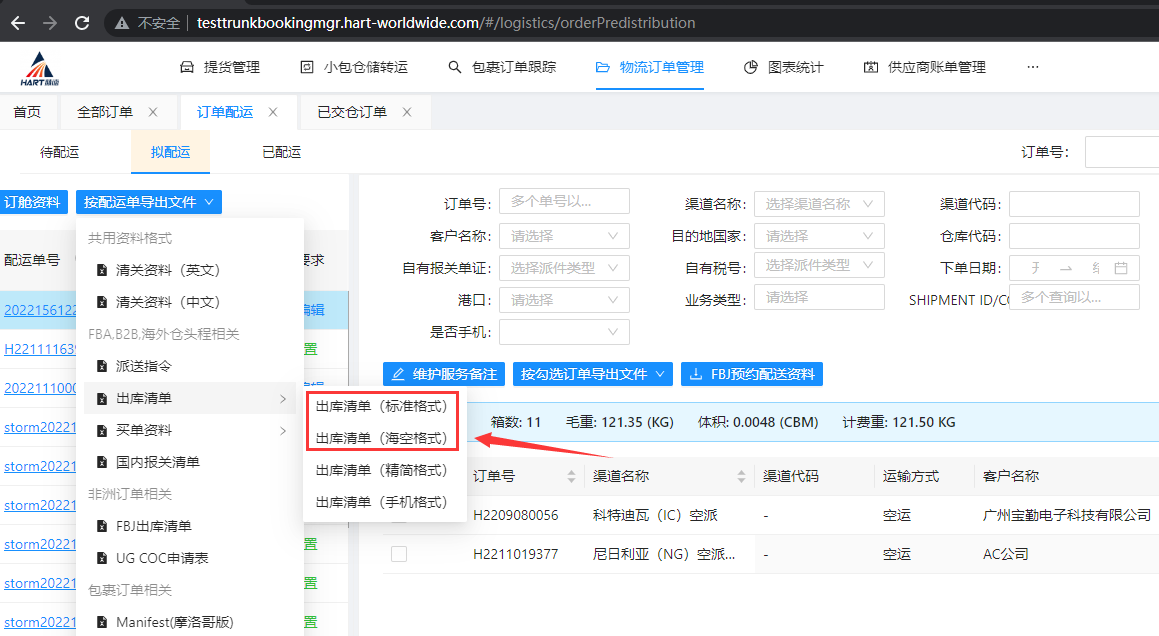This screenshot has height=636, width=1159.
Task: Click the HART logo
Action: point(40,68)
